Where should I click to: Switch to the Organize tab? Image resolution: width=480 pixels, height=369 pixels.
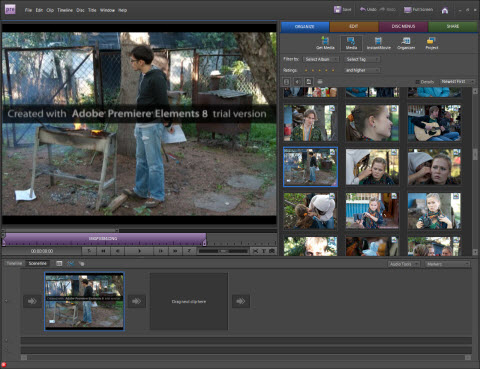point(305,26)
